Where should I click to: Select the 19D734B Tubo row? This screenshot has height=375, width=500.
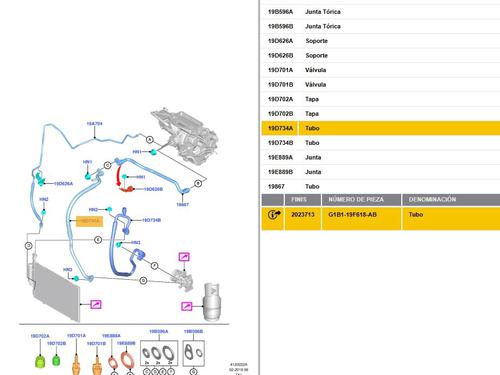click(x=380, y=143)
